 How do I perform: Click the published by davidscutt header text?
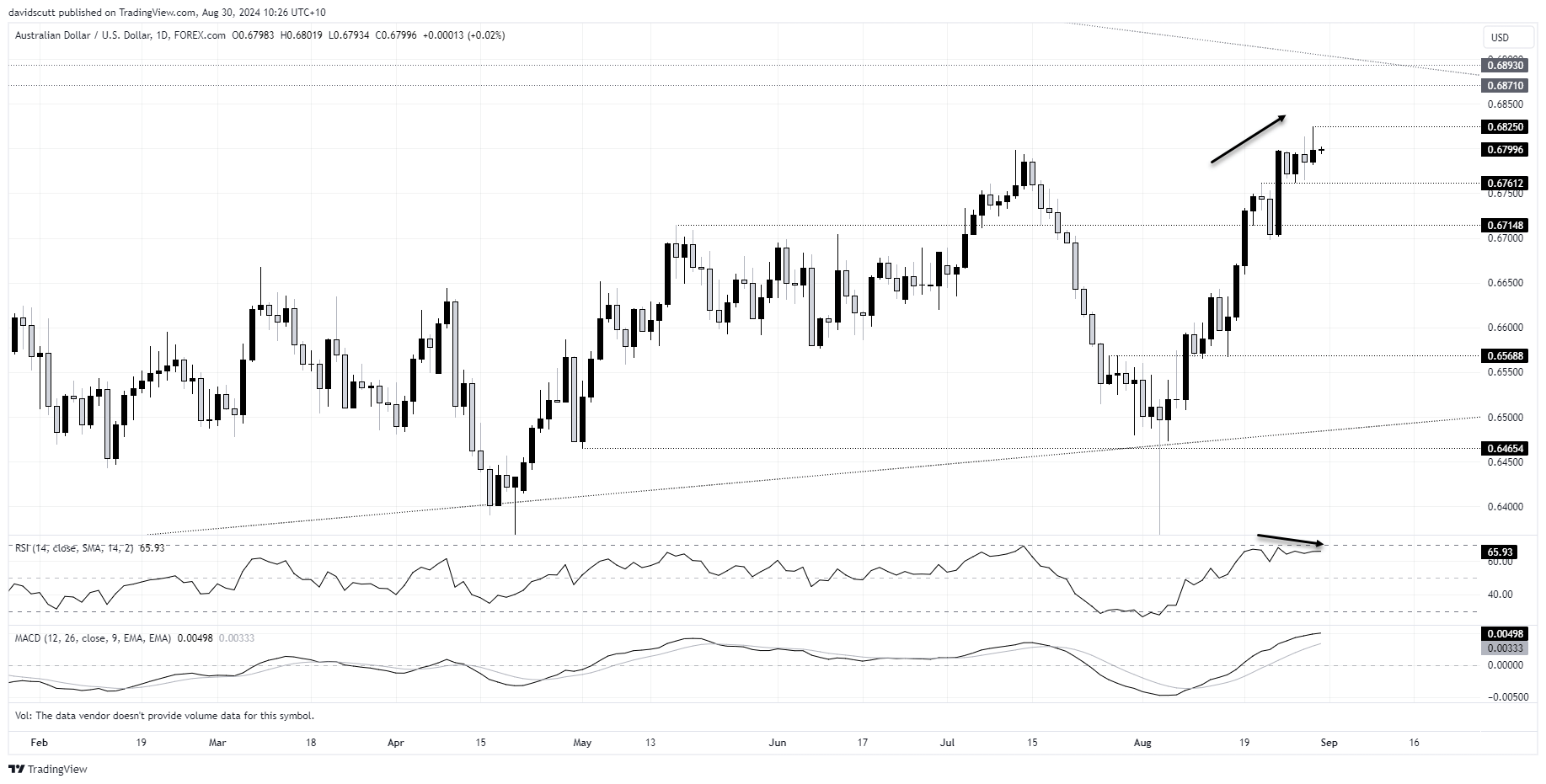[x=168, y=12]
